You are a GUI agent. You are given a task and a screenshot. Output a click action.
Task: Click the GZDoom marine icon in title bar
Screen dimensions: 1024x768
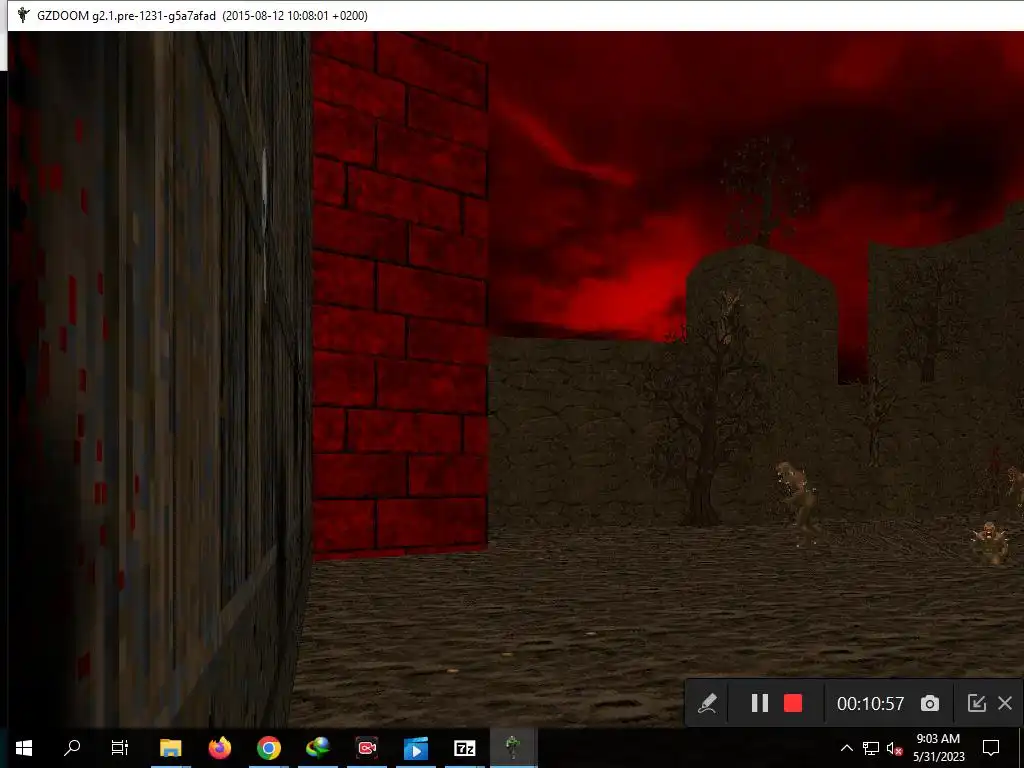(24, 15)
